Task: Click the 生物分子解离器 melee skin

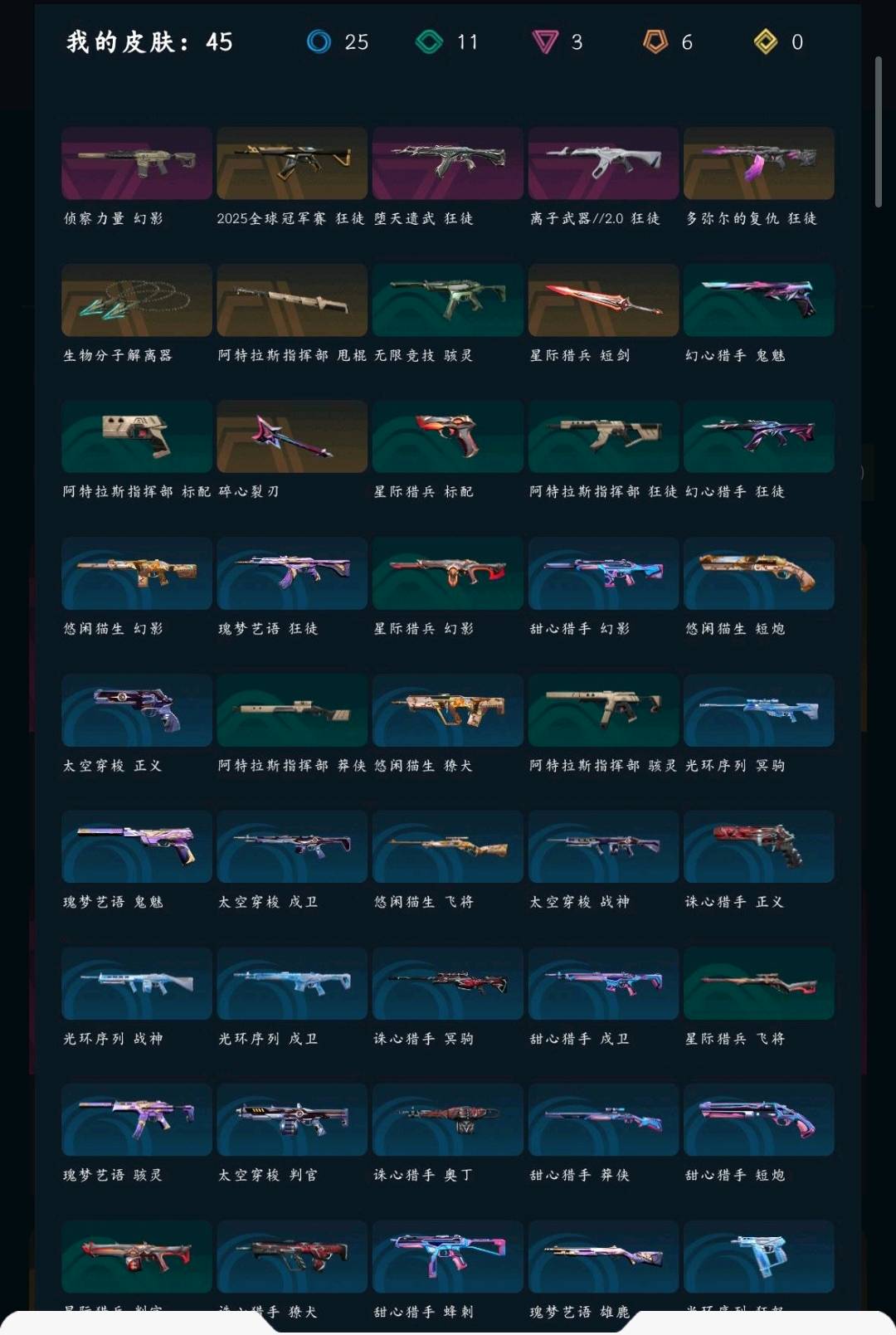Action: click(x=137, y=300)
